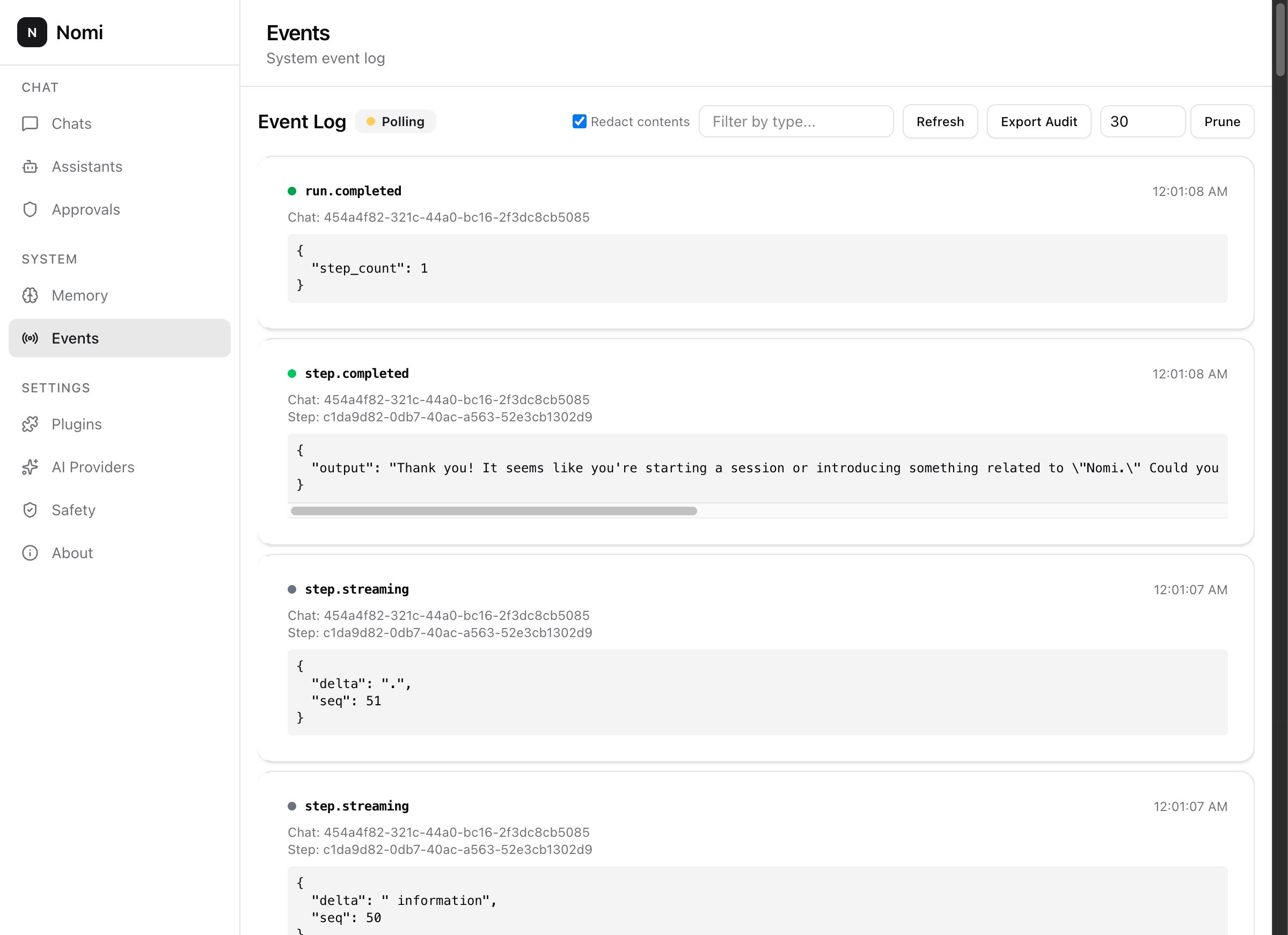Go to Assistants in the sidebar

(x=120, y=166)
